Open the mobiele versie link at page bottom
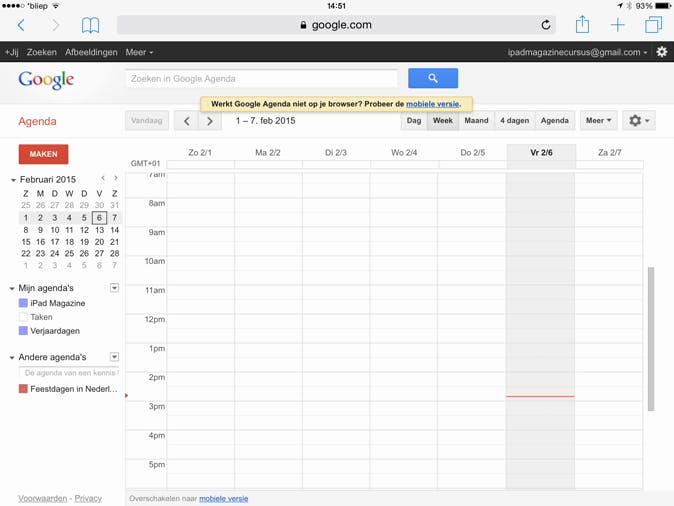Screen dimensions: 674x506 [224, 499]
